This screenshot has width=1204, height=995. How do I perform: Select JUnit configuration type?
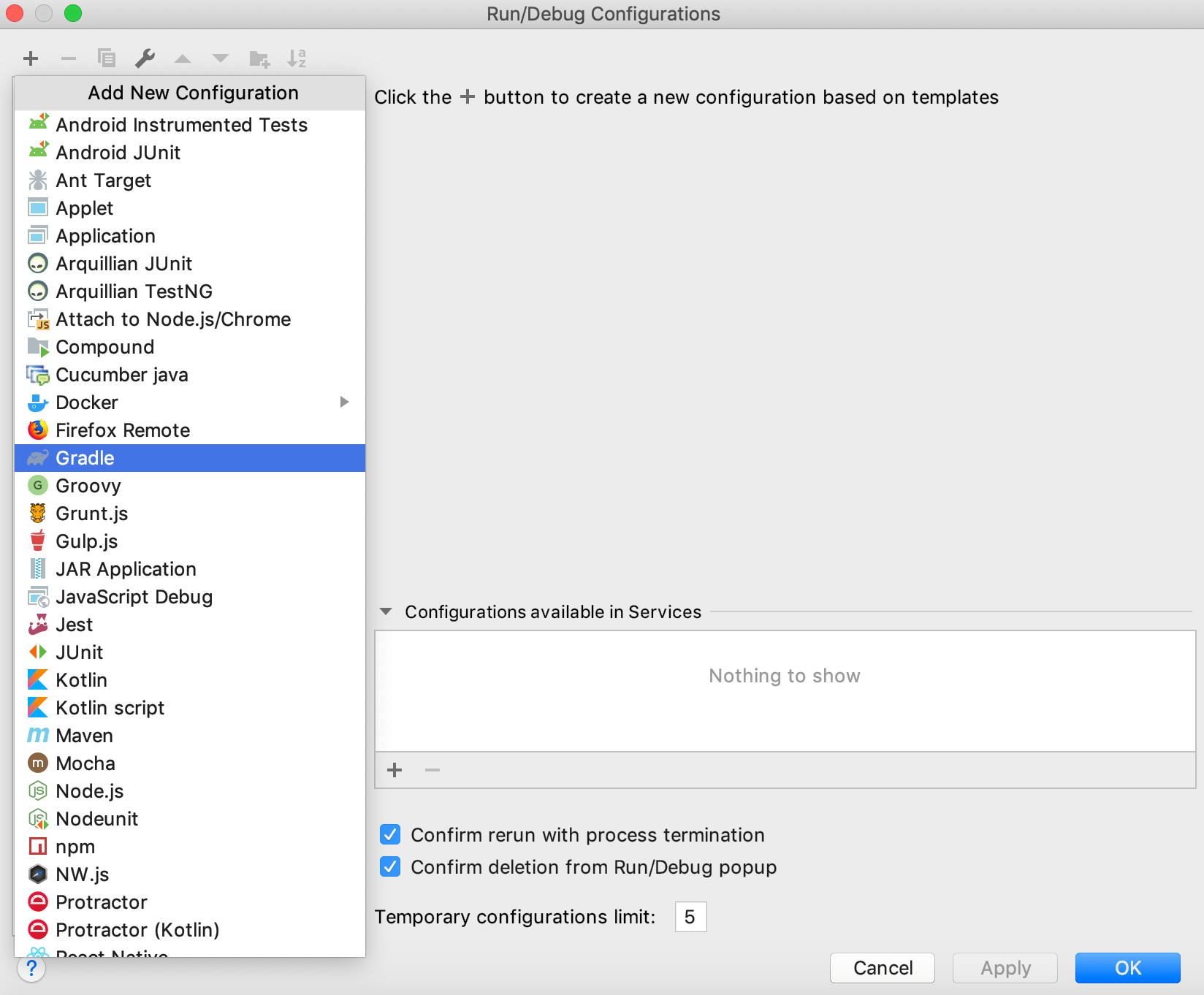tap(190, 652)
